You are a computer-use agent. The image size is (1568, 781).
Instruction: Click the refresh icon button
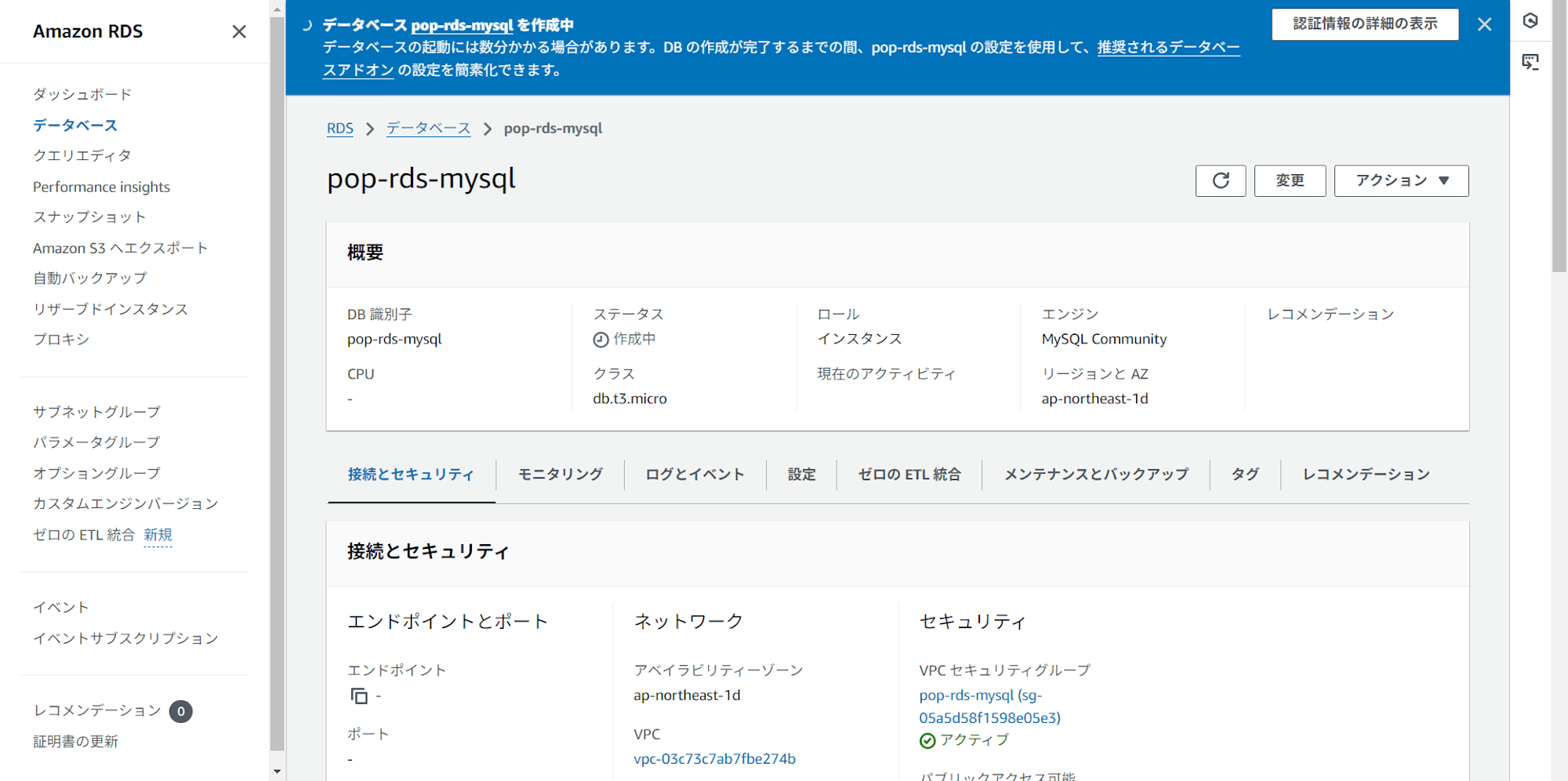point(1221,180)
